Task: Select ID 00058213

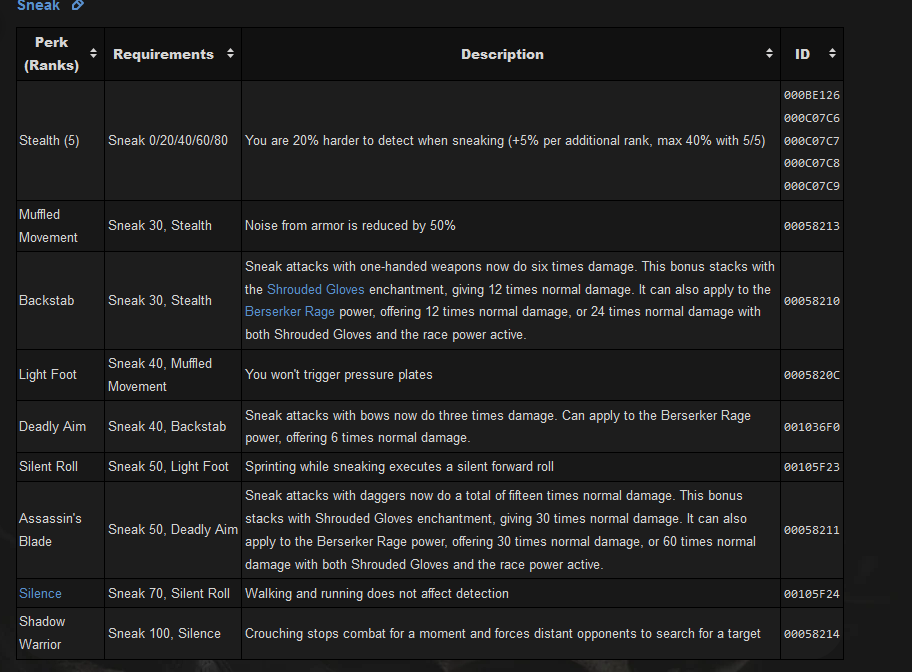Action: pos(811,226)
